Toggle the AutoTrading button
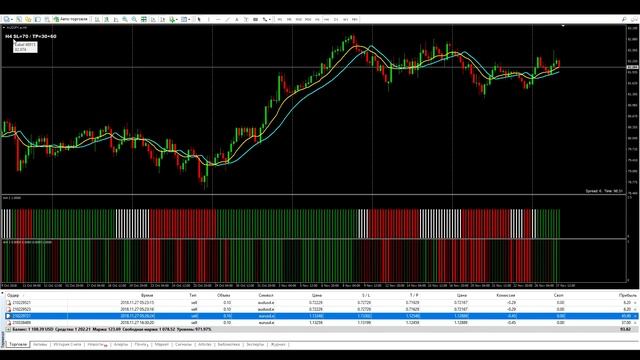The image size is (640, 360). (x=71, y=19)
